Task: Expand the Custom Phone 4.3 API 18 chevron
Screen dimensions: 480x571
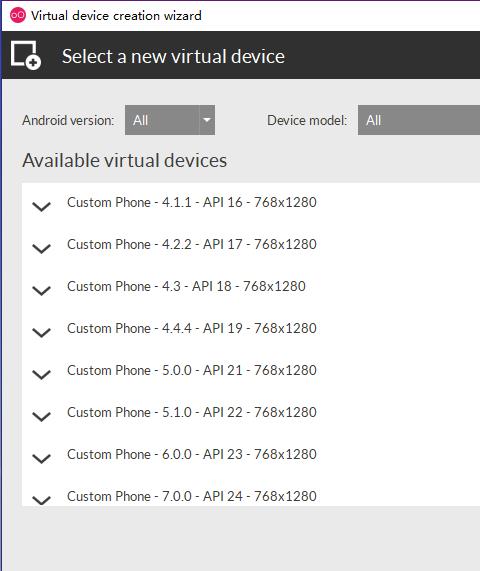Action: [x=42, y=291]
